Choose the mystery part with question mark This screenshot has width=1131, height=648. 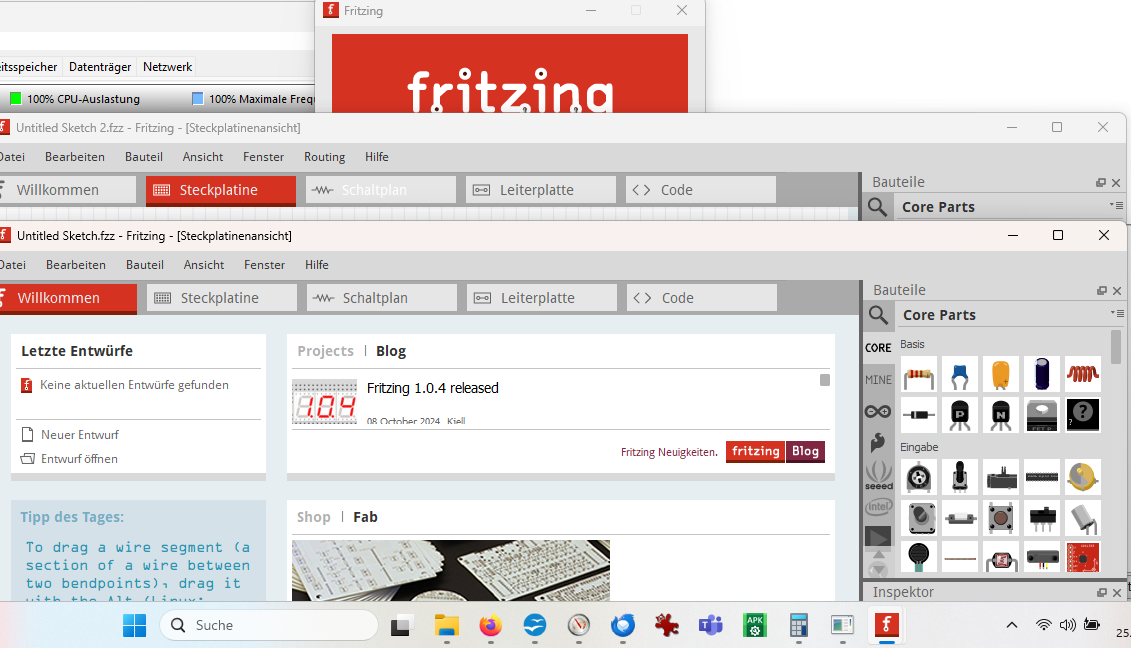click(x=1082, y=414)
